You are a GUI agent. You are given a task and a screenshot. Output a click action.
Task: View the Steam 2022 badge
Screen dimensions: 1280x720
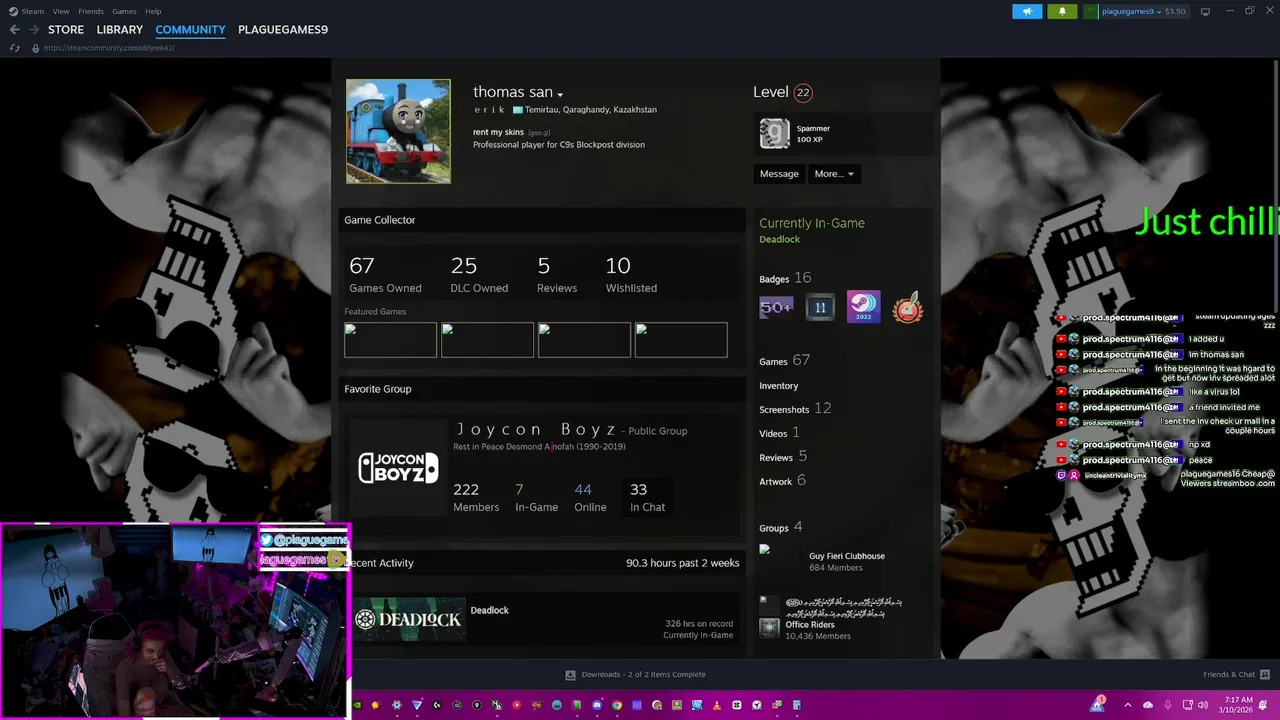pos(863,307)
